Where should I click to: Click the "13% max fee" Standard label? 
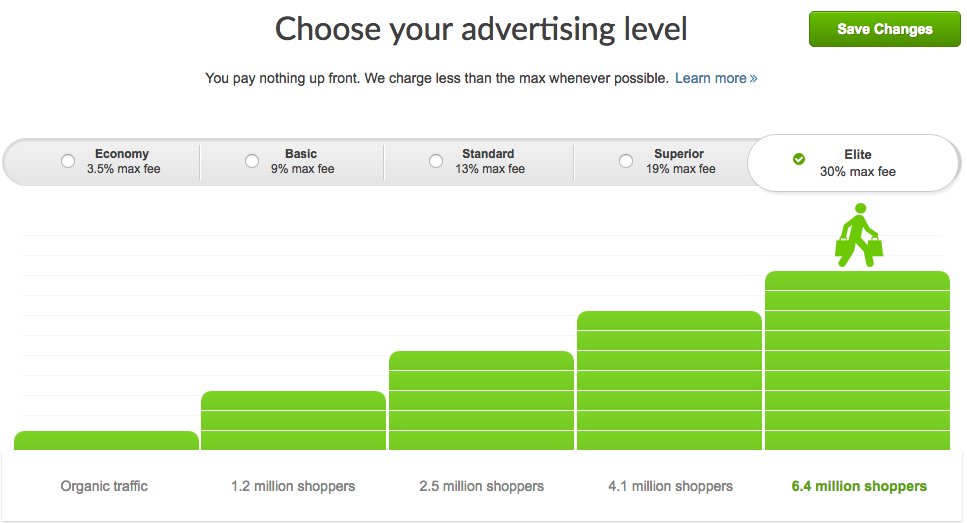tap(490, 169)
